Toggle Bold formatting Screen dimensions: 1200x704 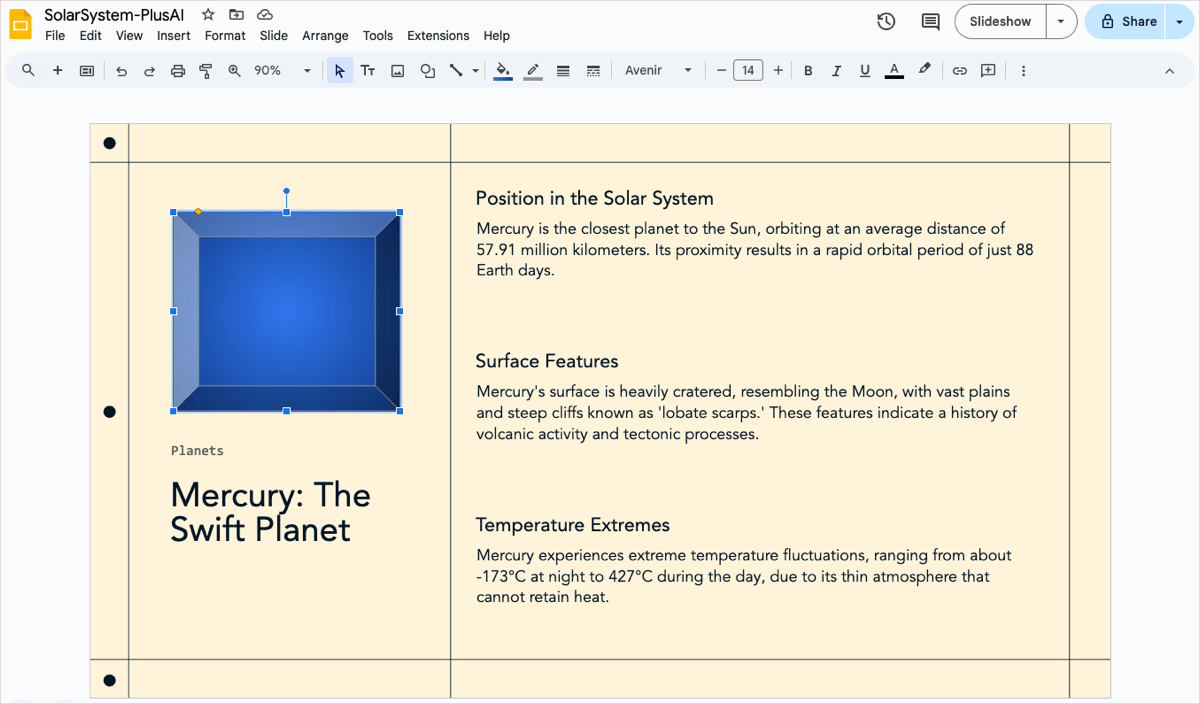808,71
